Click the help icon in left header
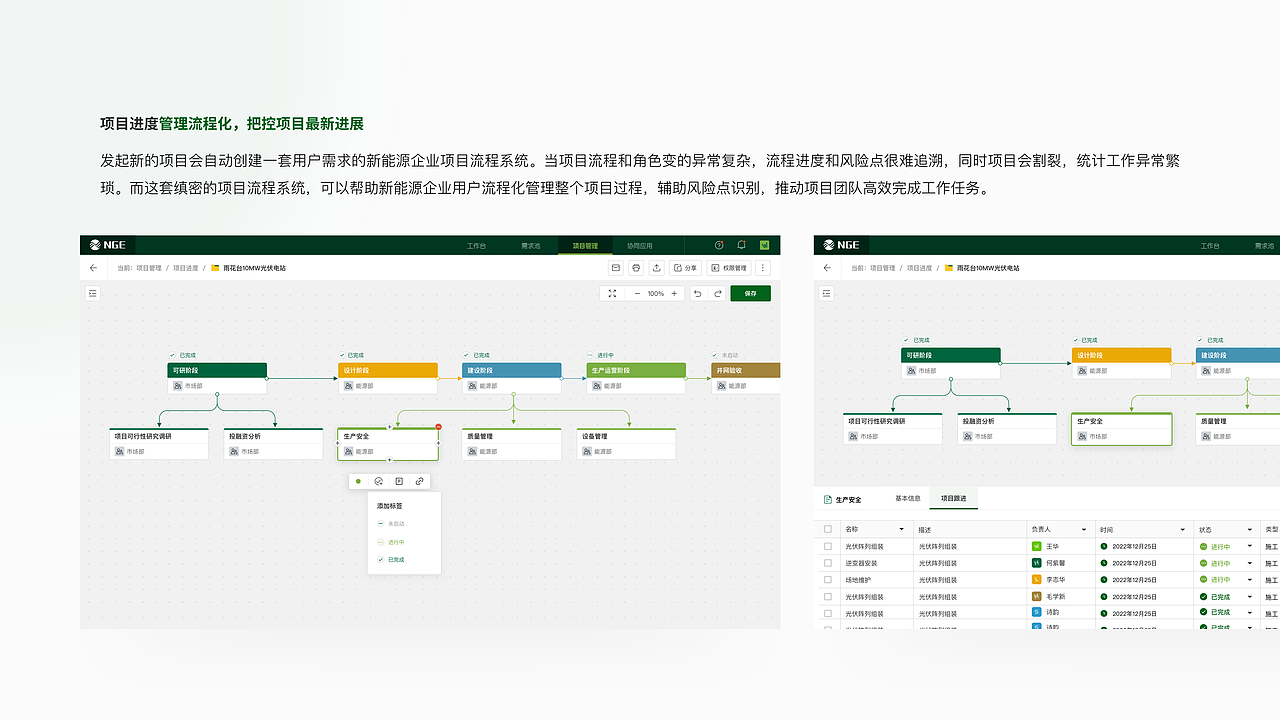Image resolution: width=1280 pixels, height=720 pixels. pos(719,245)
